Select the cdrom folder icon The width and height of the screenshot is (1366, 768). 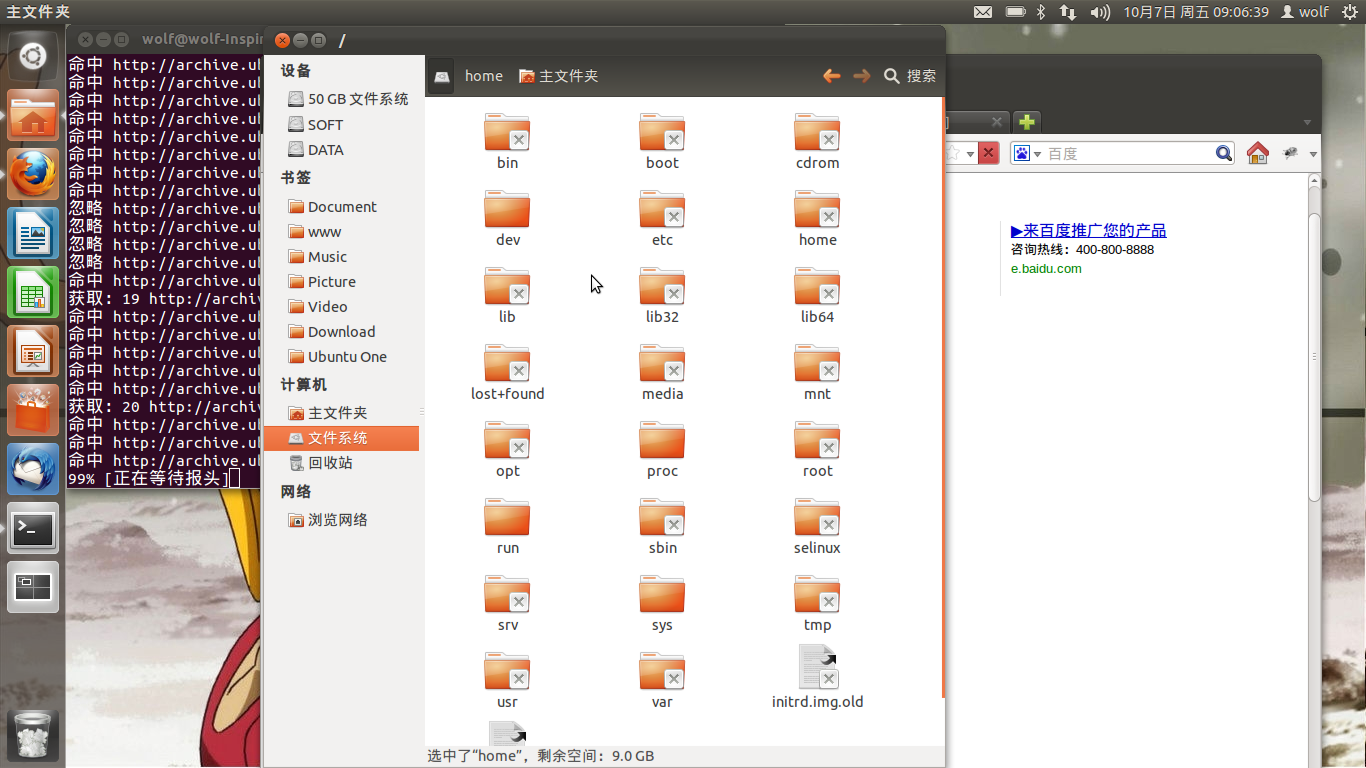pyautogui.click(x=817, y=132)
